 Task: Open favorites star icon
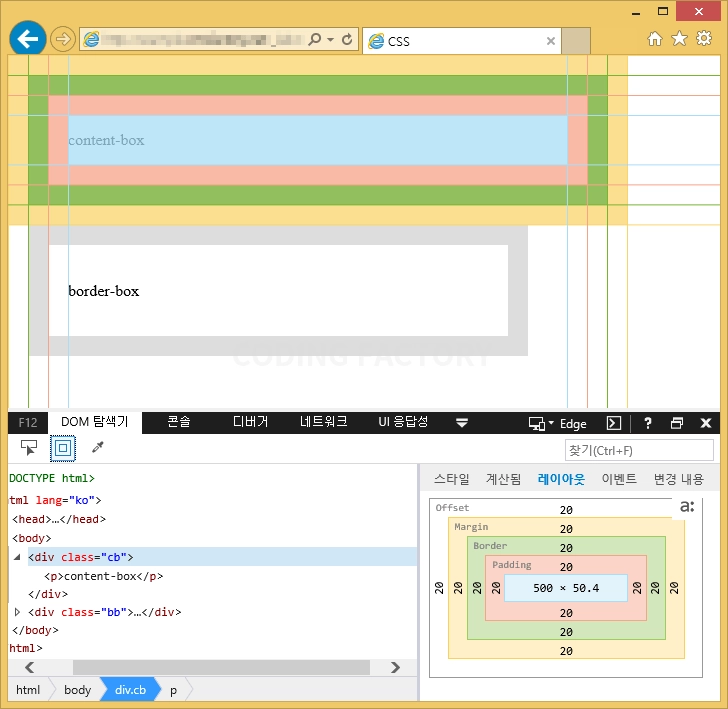679,39
